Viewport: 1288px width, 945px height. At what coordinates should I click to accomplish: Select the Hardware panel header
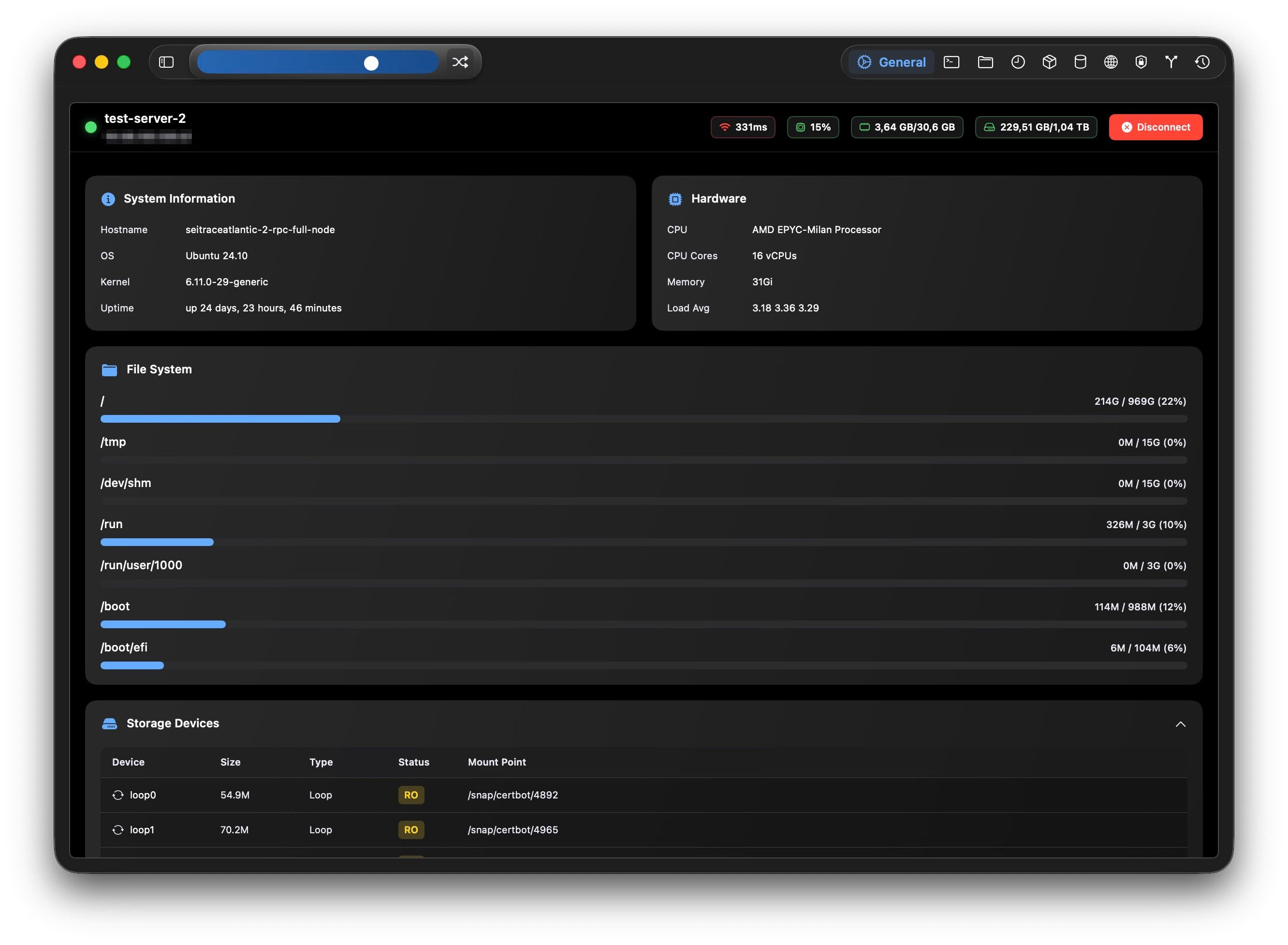pyautogui.click(x=718, y=198)
